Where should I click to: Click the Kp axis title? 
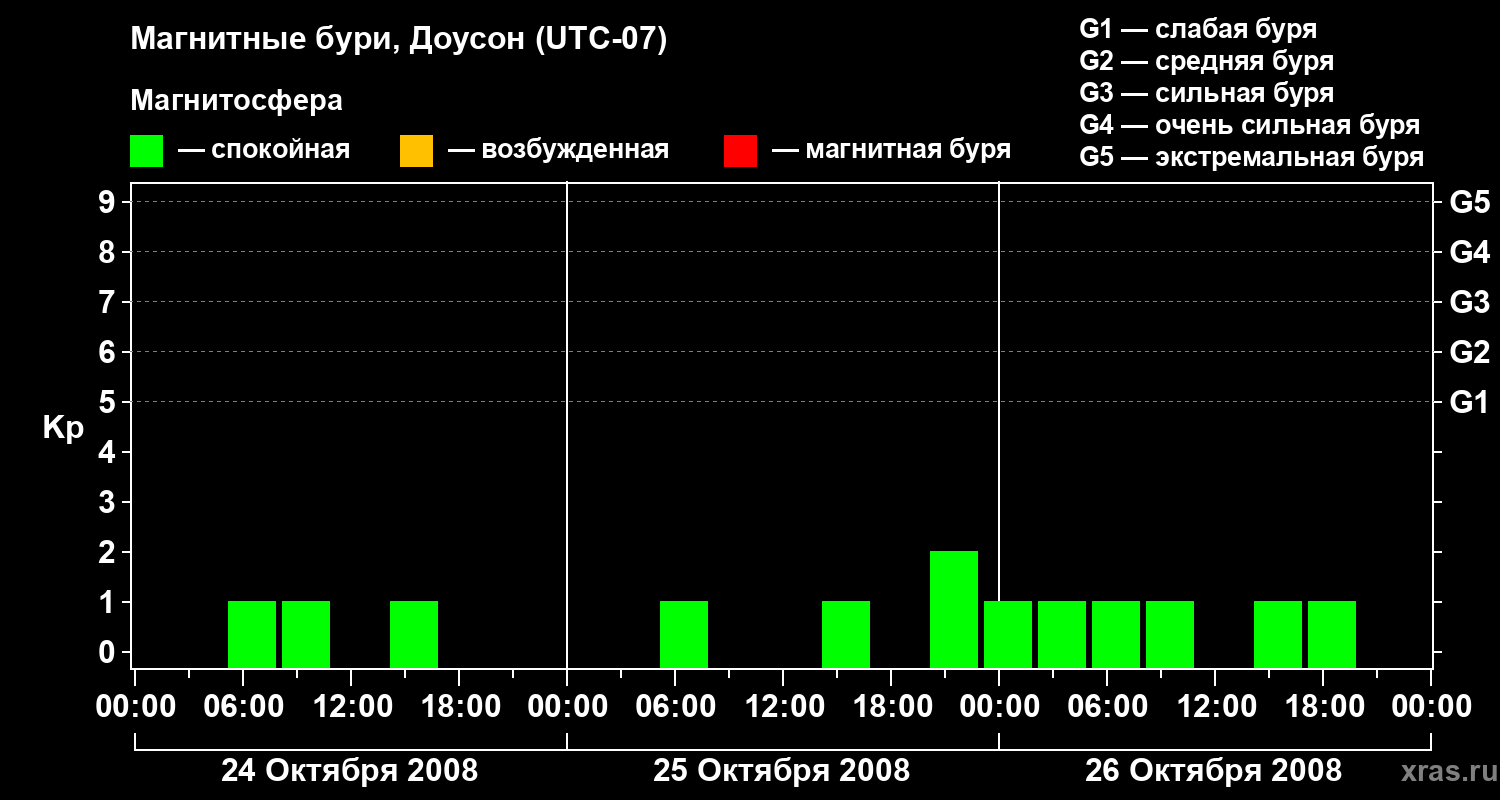click(64, 428)
